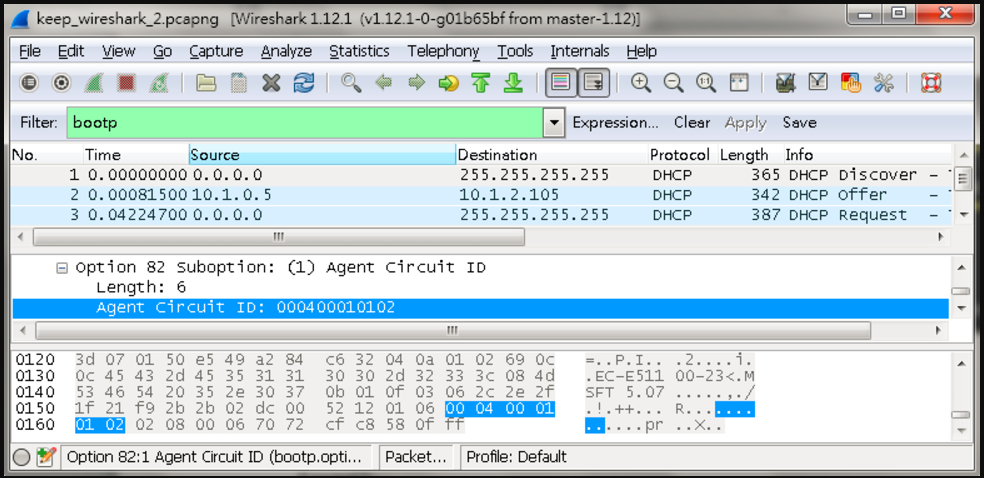Open help with the lifebuoy icon

pos(931,83)
